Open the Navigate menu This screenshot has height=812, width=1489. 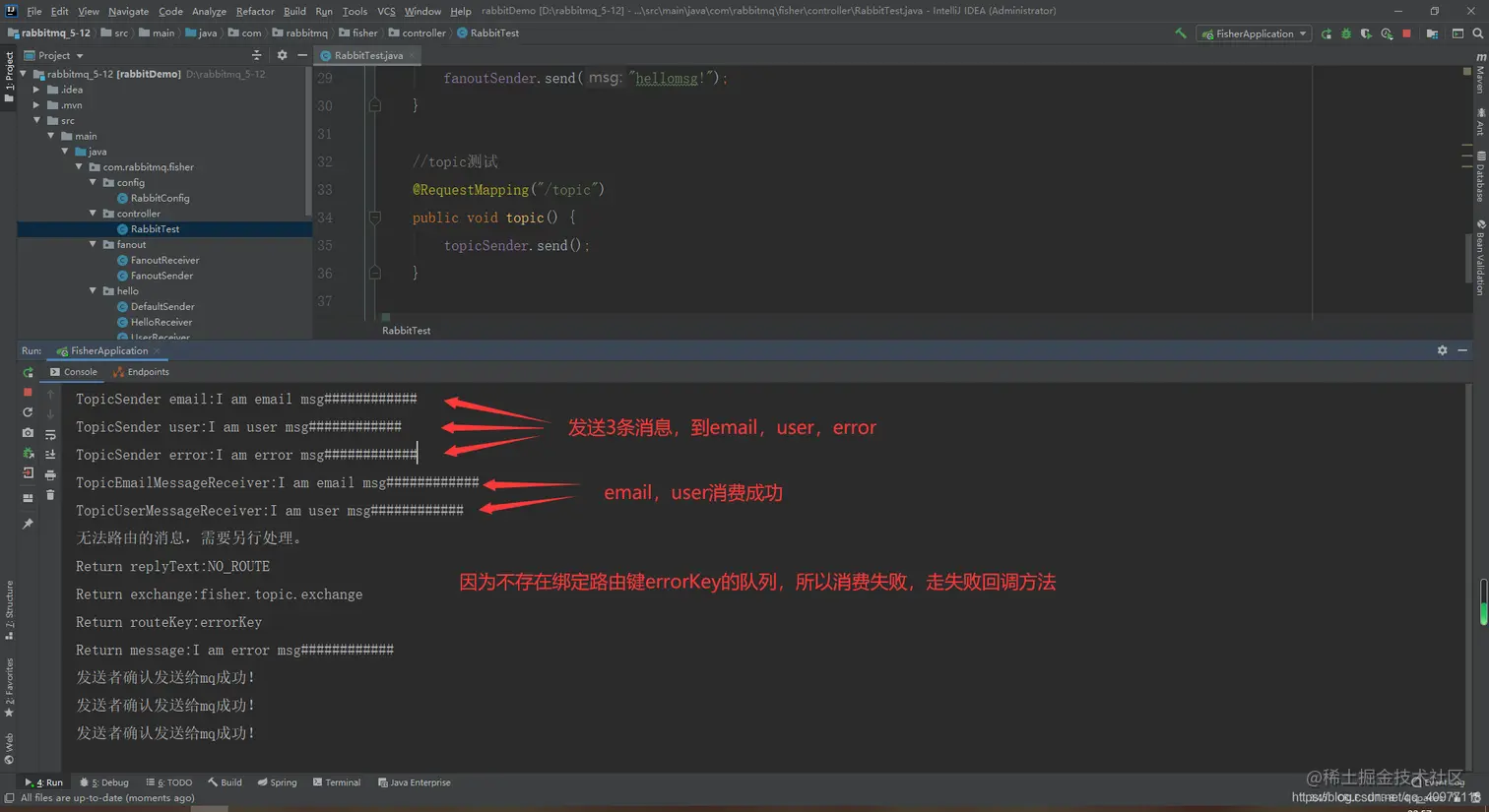coord(128,11)
